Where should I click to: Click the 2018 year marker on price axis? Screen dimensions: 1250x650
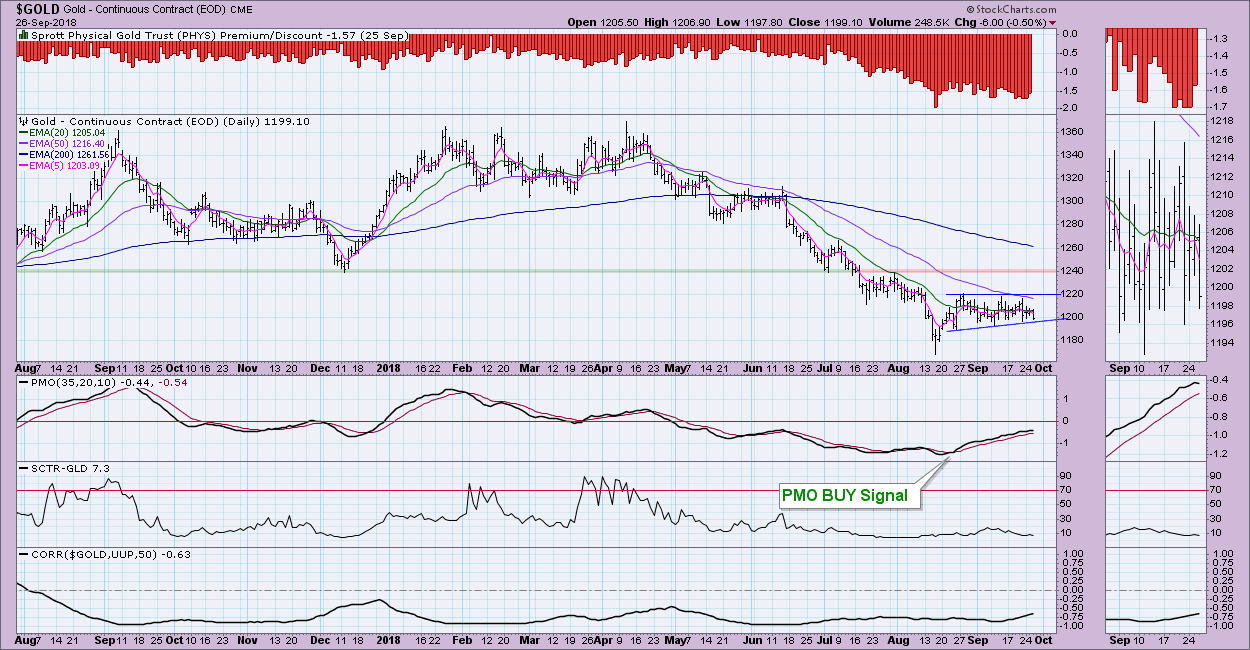pyautogui.click(x=387, y=367)
